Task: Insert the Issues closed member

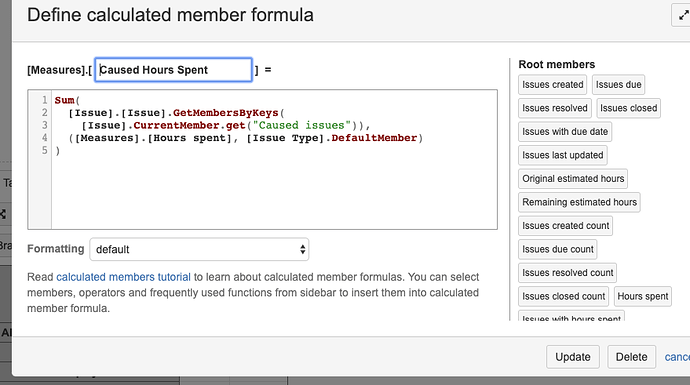Action: point(628,108)
